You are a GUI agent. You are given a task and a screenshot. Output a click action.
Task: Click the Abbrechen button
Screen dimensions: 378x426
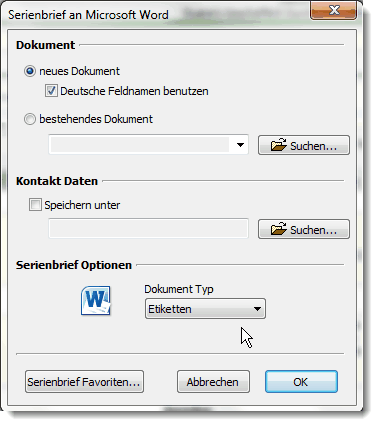(213, 382)
